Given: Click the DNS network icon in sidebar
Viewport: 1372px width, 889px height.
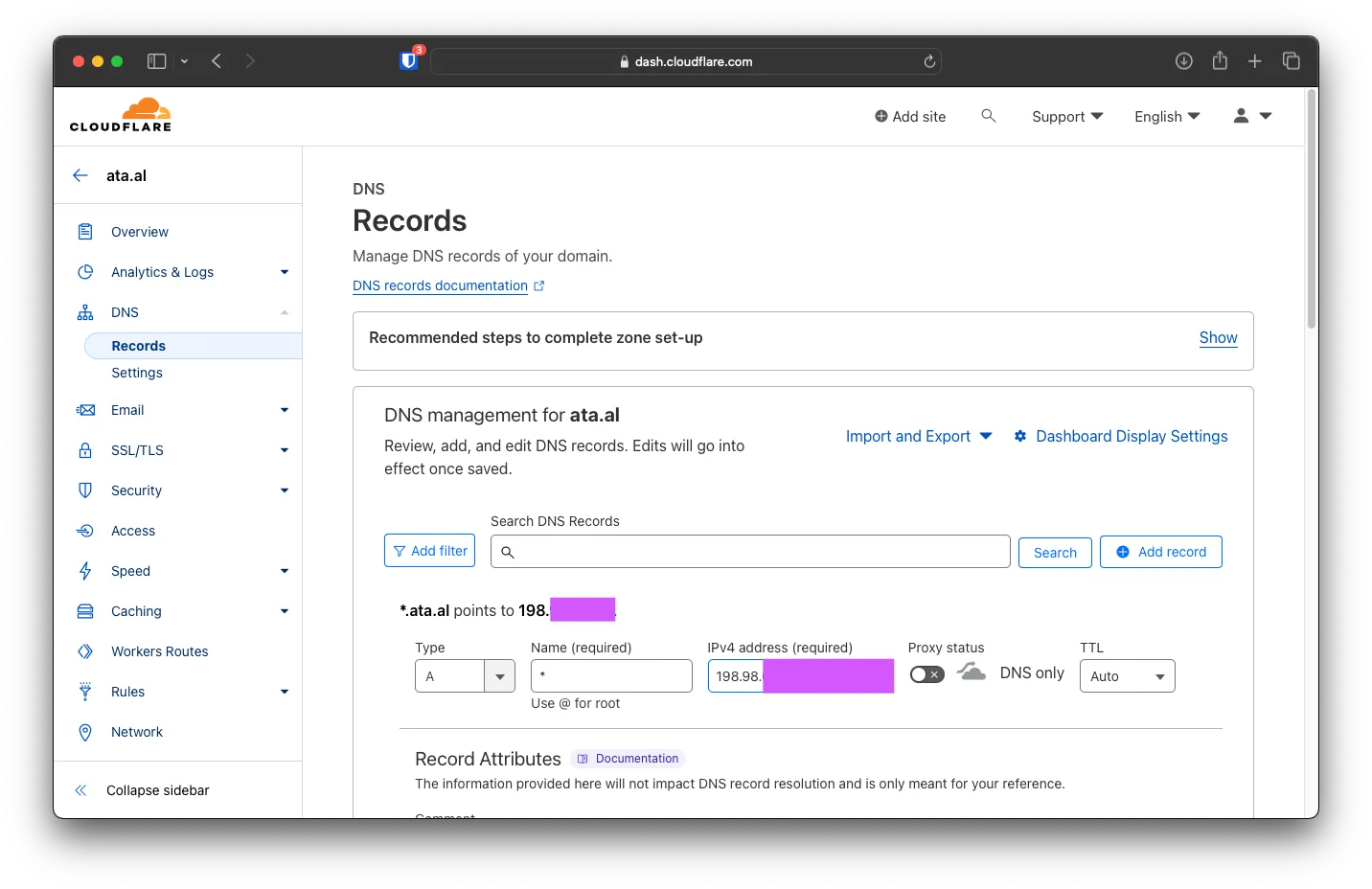Looking at the screenshot, I should (x=85, y=312).
